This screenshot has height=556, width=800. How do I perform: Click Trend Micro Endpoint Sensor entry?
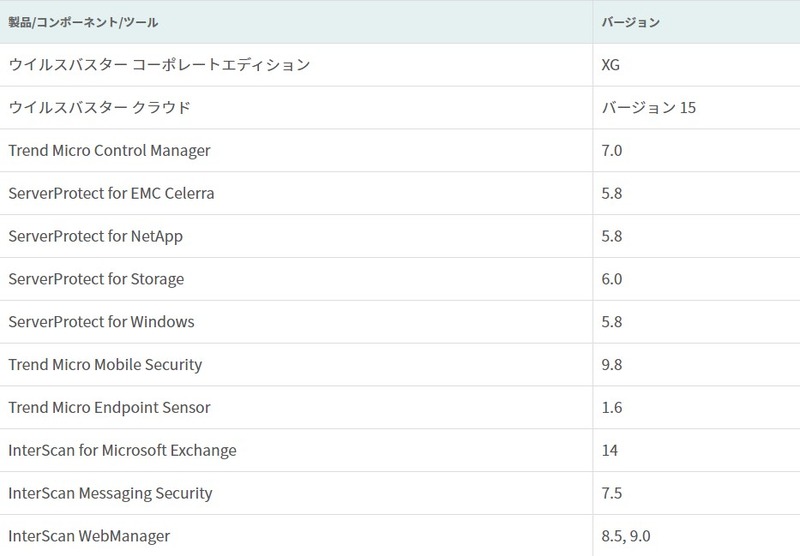pos(109,408)
